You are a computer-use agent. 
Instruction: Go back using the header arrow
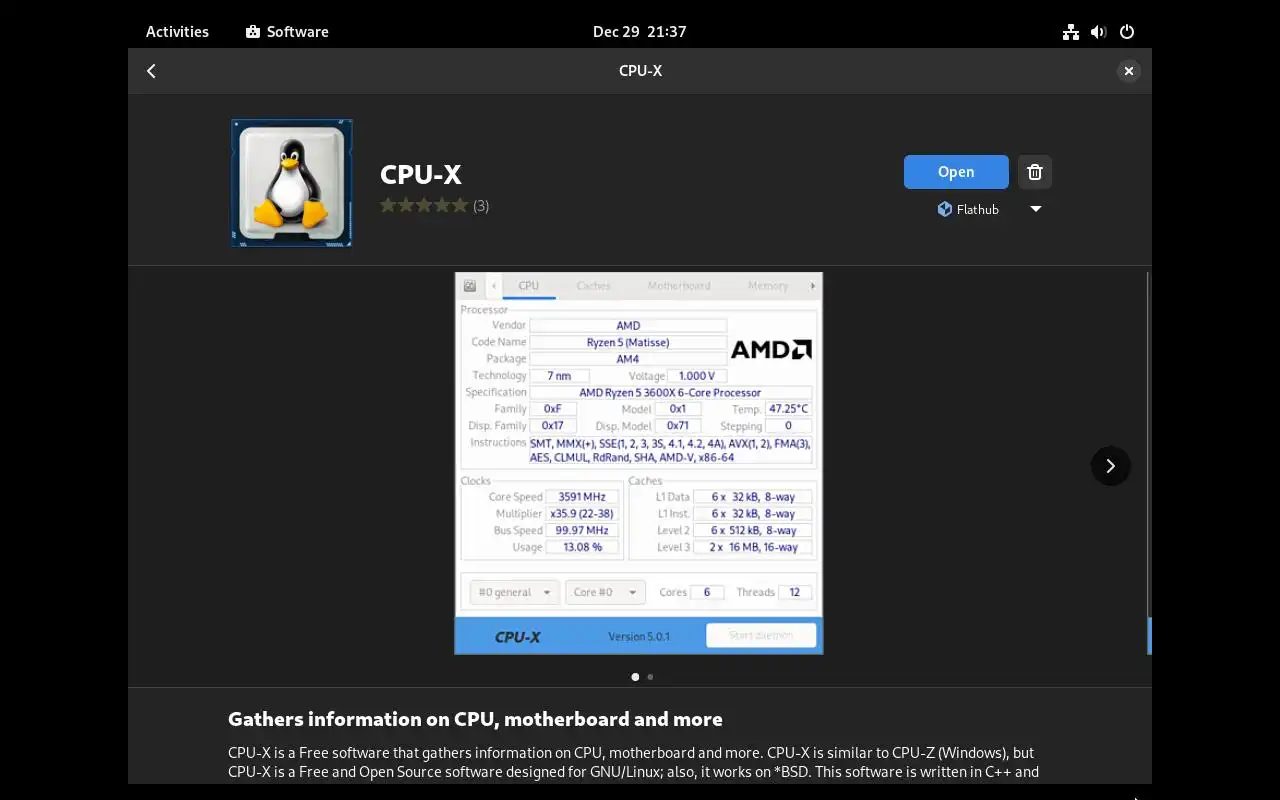point(151,71)
